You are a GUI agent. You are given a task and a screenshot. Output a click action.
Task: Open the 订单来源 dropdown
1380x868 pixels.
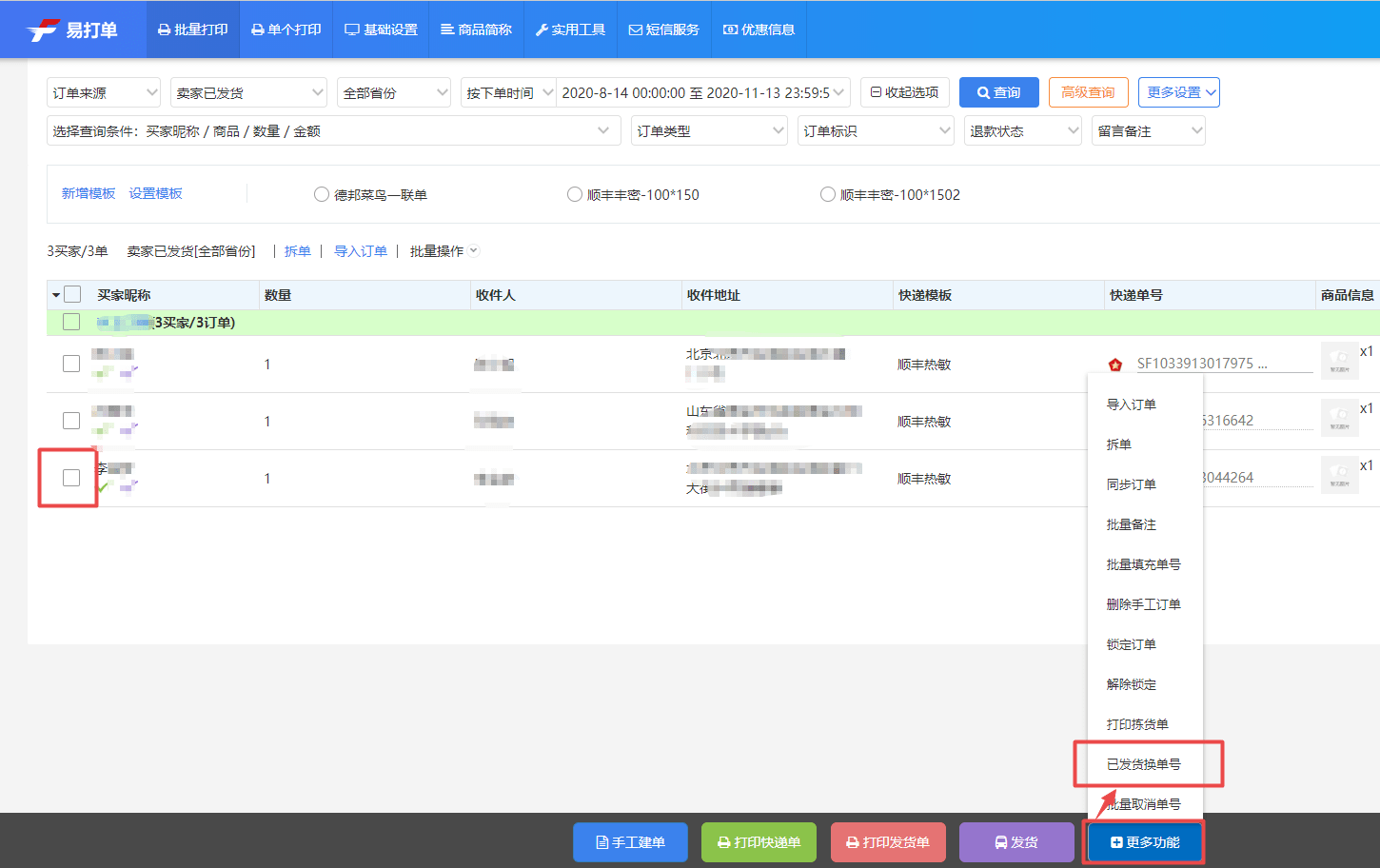(104, 91)
